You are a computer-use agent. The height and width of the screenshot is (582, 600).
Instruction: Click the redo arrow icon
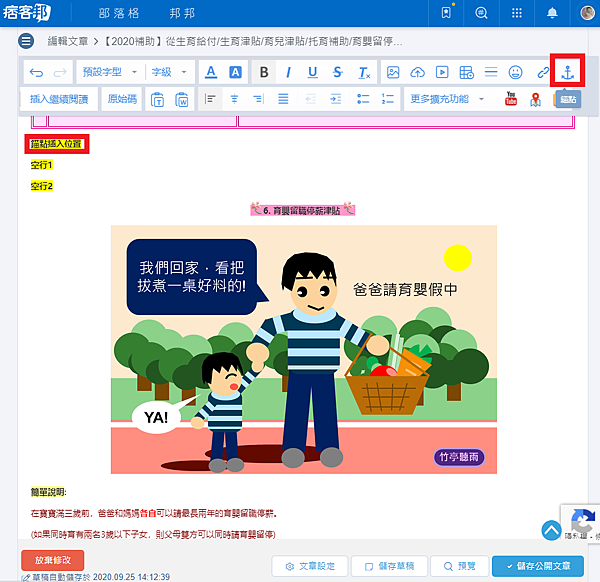(60, 72)
